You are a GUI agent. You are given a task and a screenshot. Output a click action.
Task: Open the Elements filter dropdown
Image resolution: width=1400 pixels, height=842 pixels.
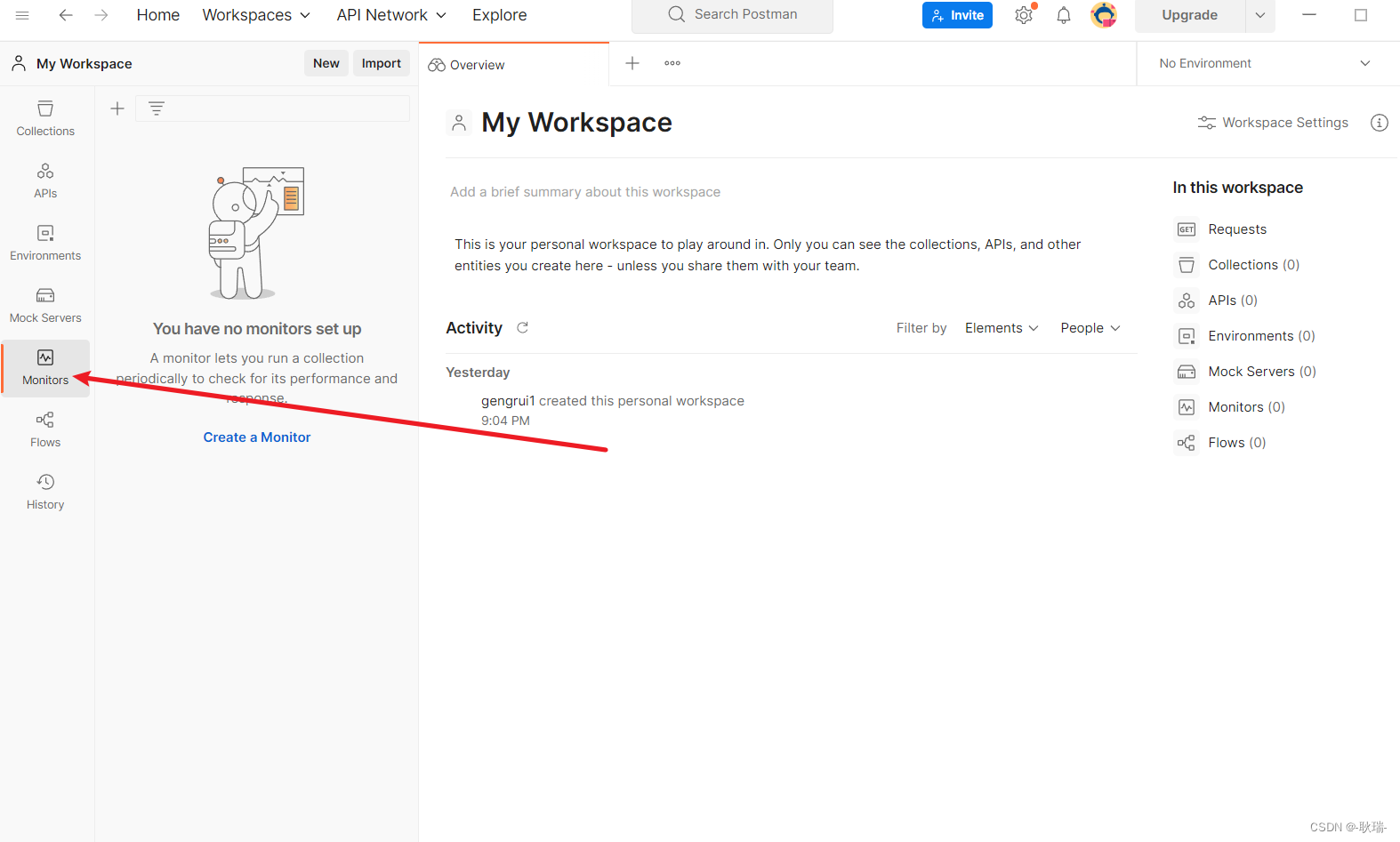tap(1002, 328)
